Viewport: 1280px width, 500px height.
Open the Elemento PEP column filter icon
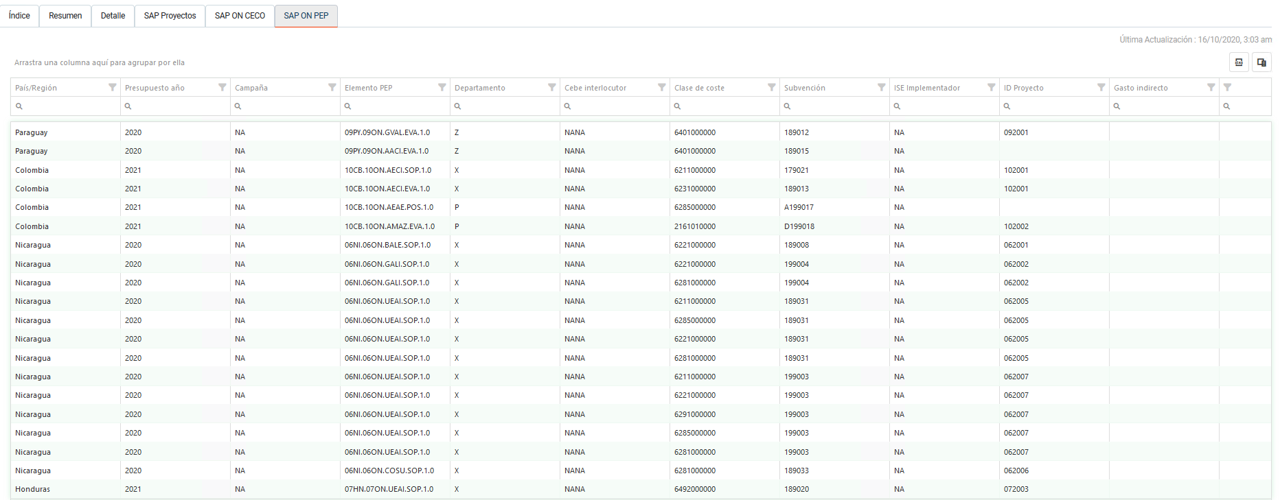coord(442,88)
